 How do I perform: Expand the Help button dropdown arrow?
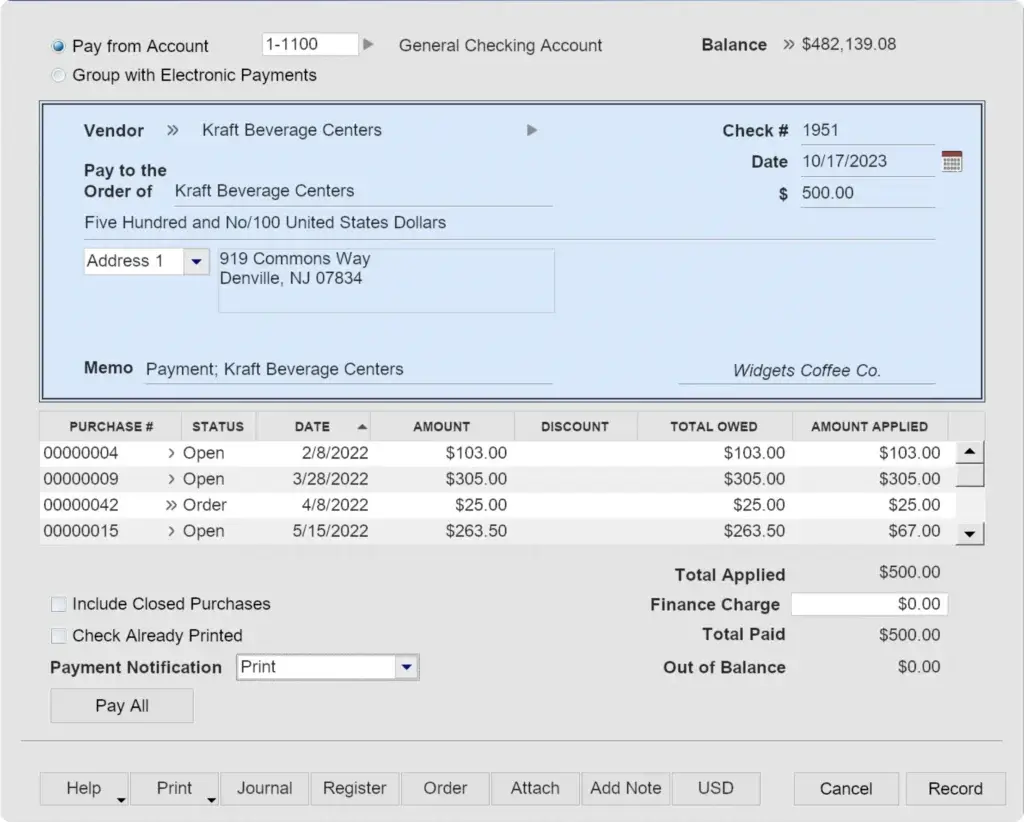coord(121,800)
